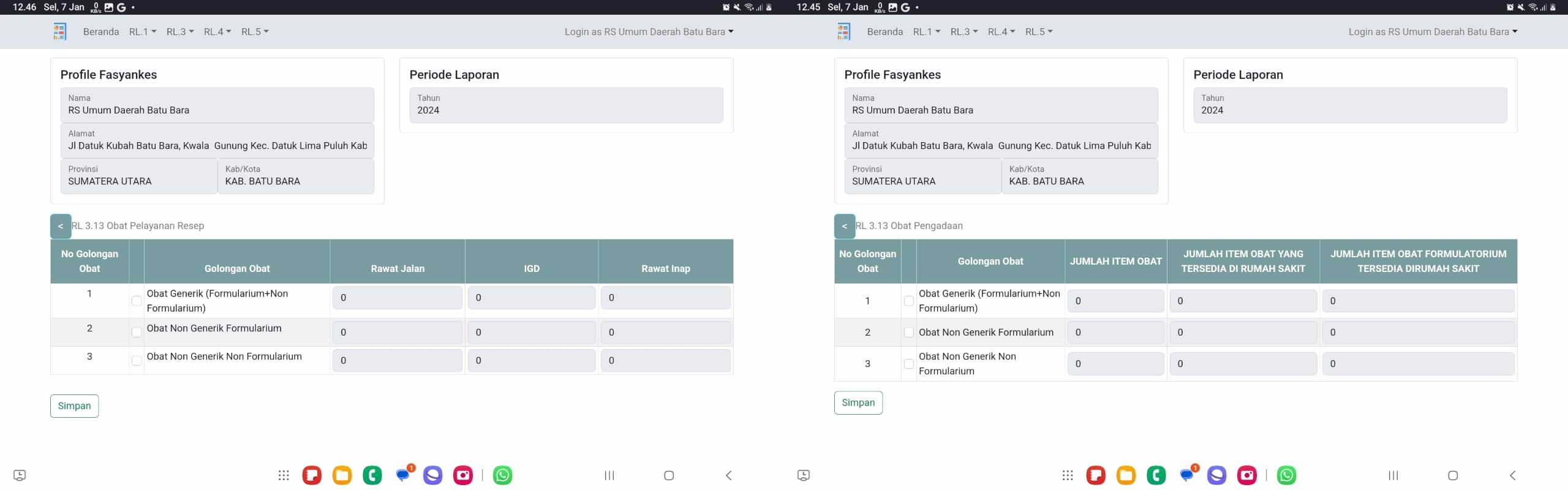Open WhatsApp in the left screen dock
Viewport: 1568px width, 490px height.
pyautogui.click(x=503, y=475)
